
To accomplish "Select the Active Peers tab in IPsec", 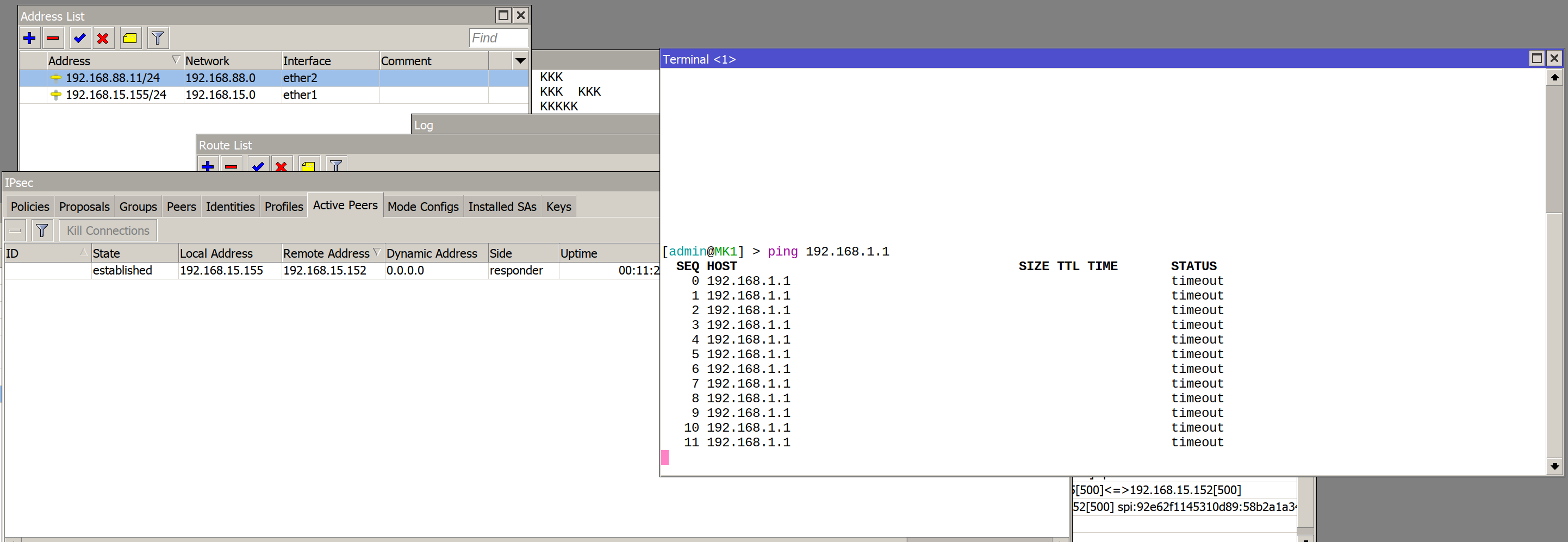I will 345,205.
